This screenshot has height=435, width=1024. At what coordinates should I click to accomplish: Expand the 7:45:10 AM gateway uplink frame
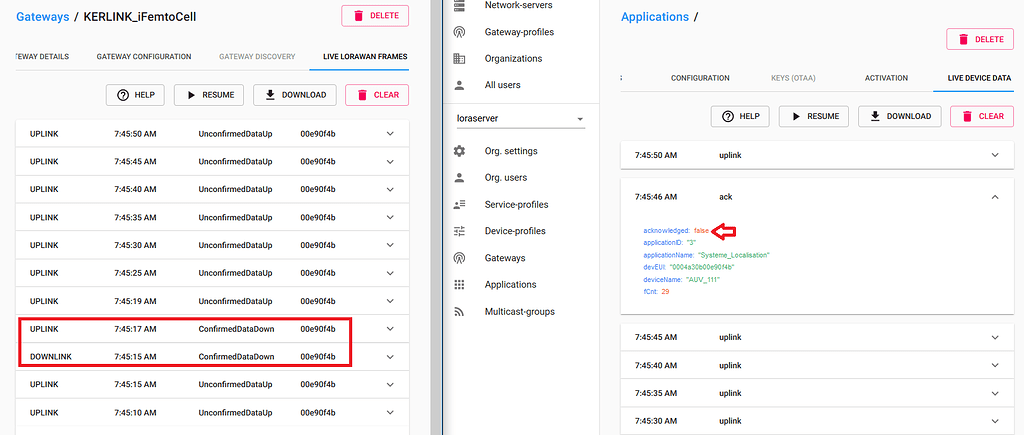pos(391,413)
